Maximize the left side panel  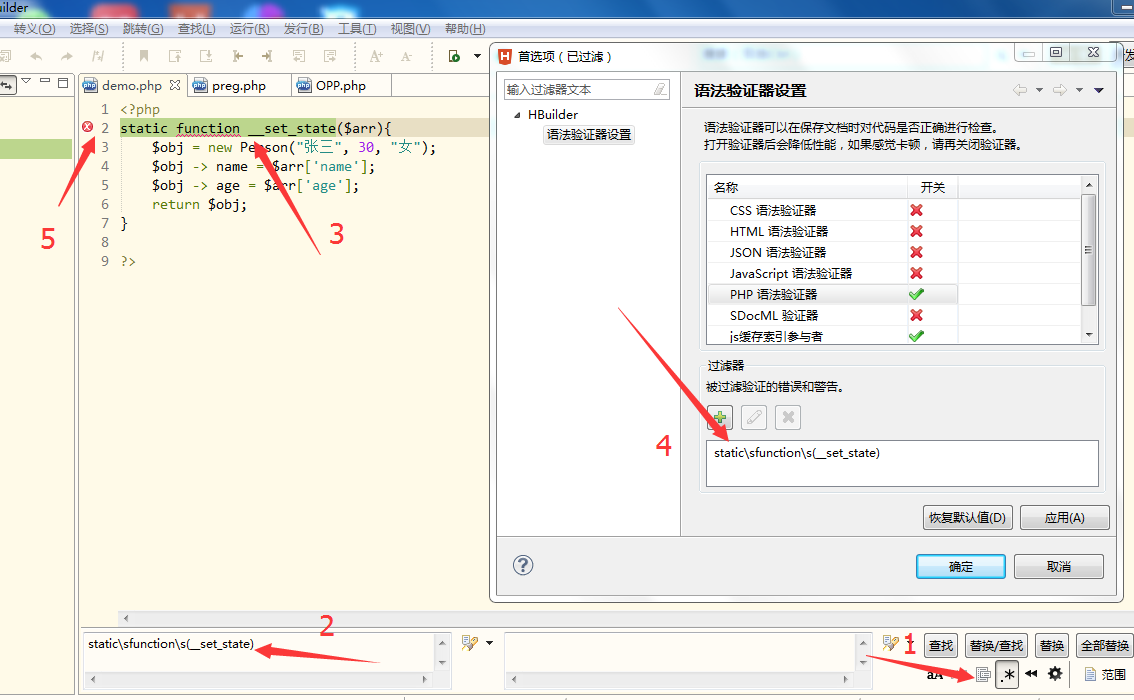coord(63,82)
